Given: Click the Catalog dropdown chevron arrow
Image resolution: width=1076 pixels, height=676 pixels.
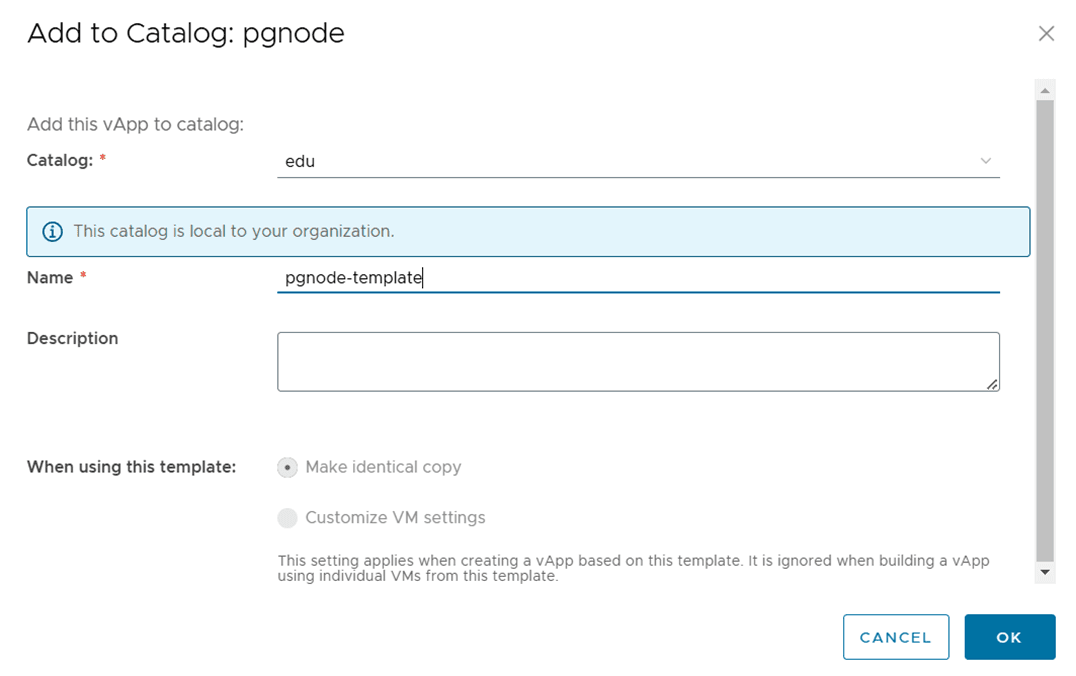Looking at the screenshot, I should click(985, 161).
